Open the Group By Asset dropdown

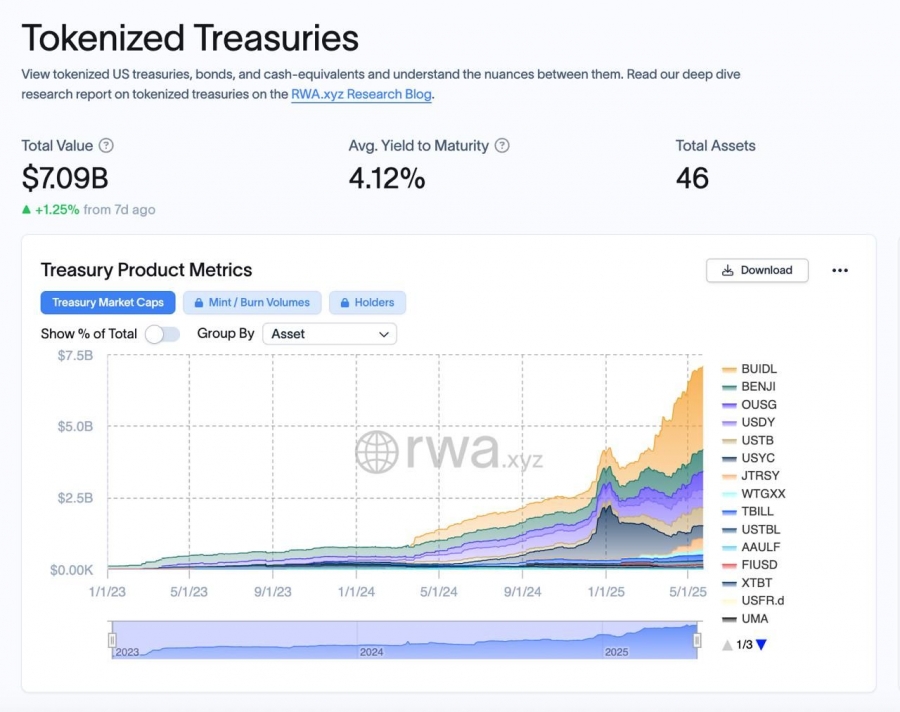click(329, 334)
